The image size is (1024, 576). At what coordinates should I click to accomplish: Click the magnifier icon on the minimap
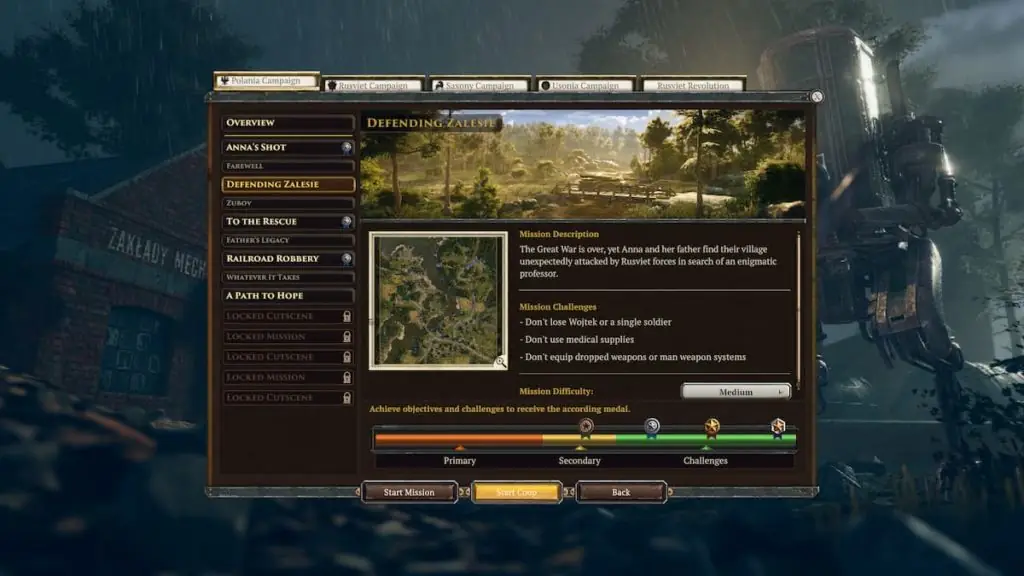pos(500,362)
